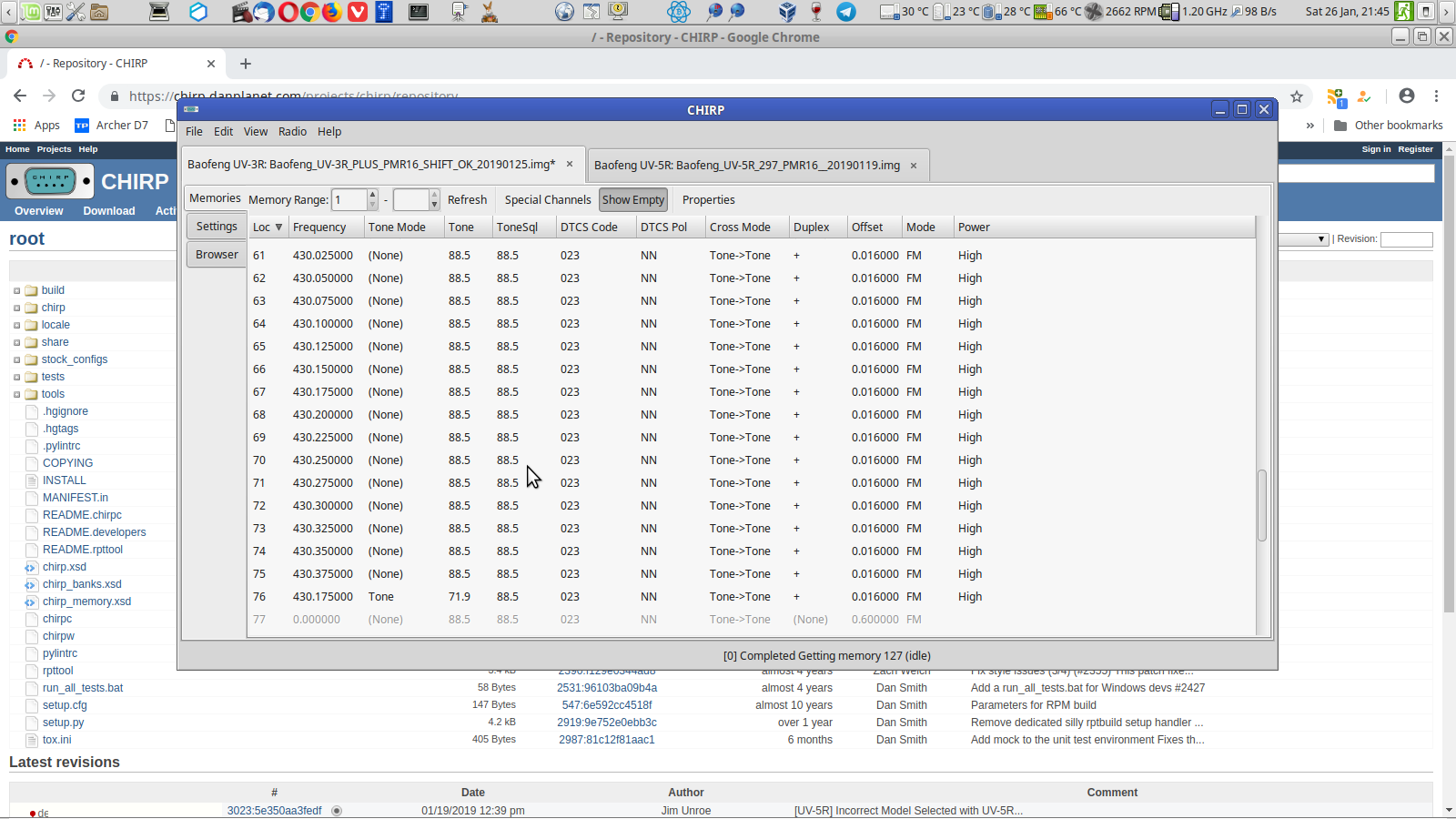The height and width of the screenshot is (819, 1456).
Task: Select the Browser side tab
Action: (217, 254)
